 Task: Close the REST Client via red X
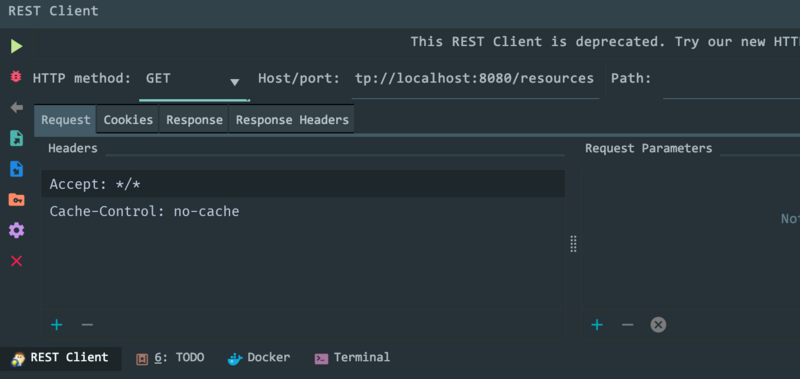(16, 261)
